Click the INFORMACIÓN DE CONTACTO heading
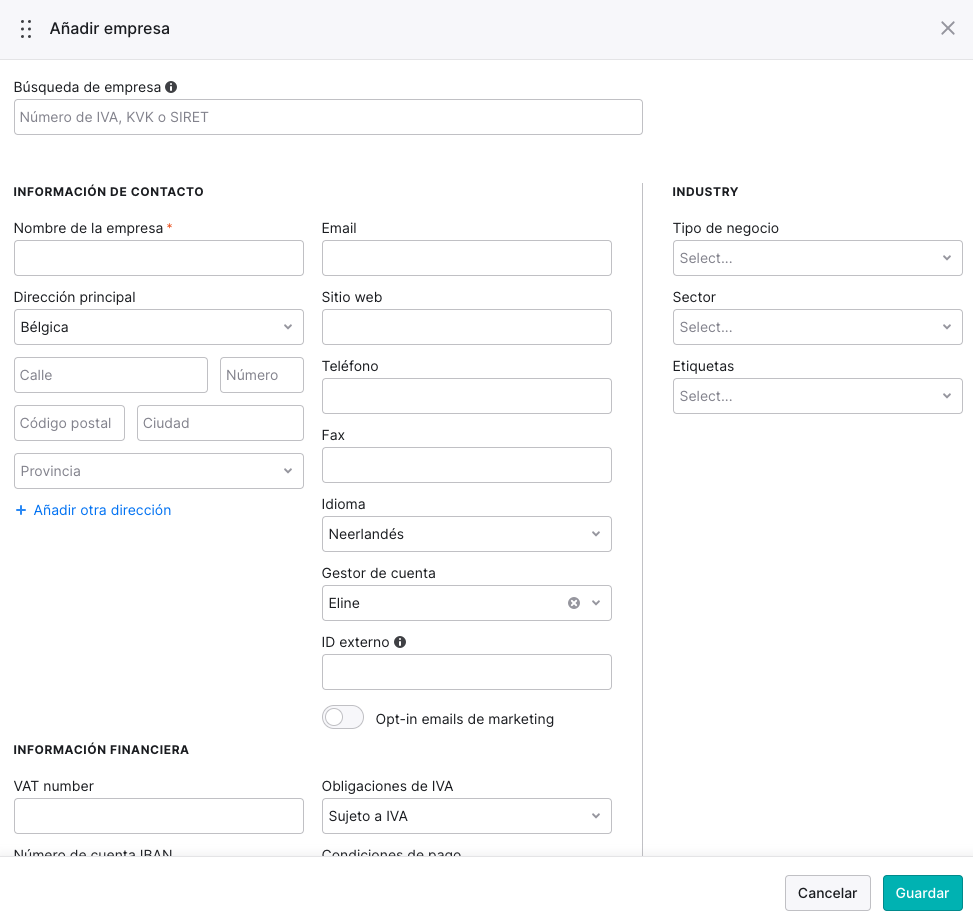The height and width of the screenshot is (920, 973). point(109,192)
